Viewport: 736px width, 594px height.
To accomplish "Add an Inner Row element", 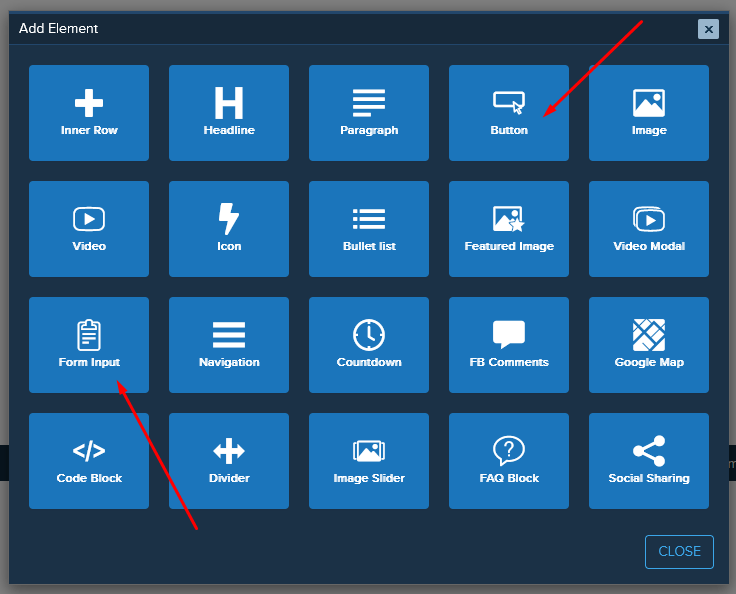I will tap(89, 113).
